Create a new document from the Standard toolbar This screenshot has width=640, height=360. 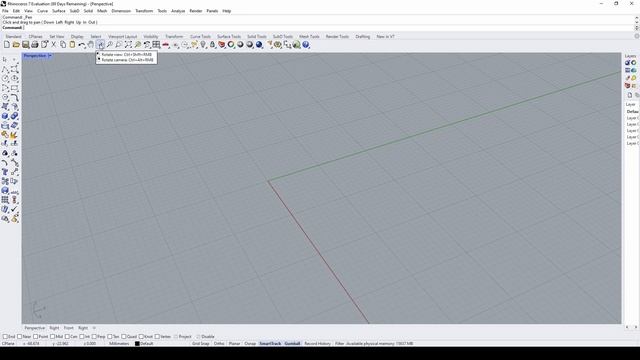point(7,45)
